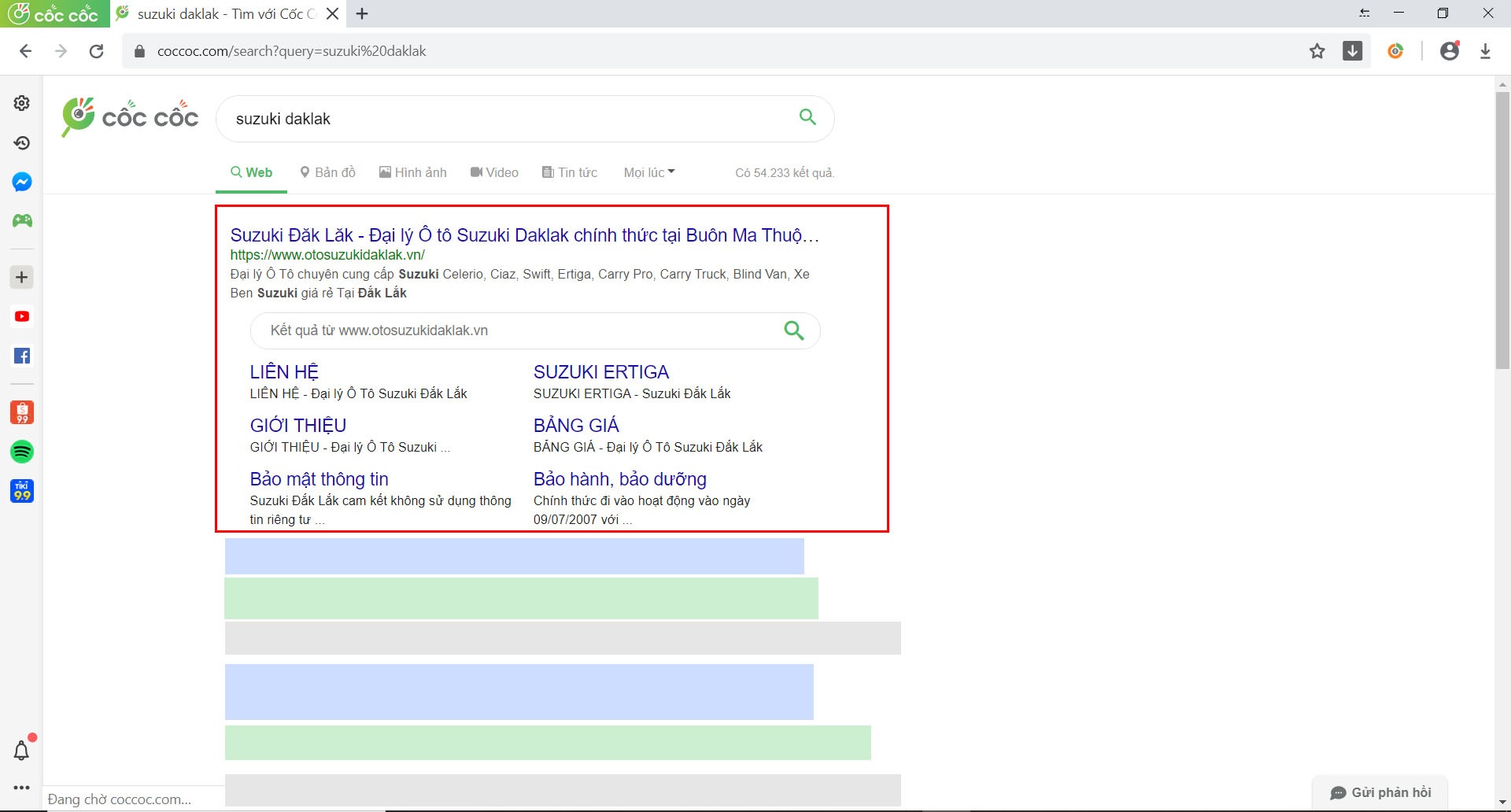Open the user profile account icon
1511x812 pixels.
(1450, 51)
